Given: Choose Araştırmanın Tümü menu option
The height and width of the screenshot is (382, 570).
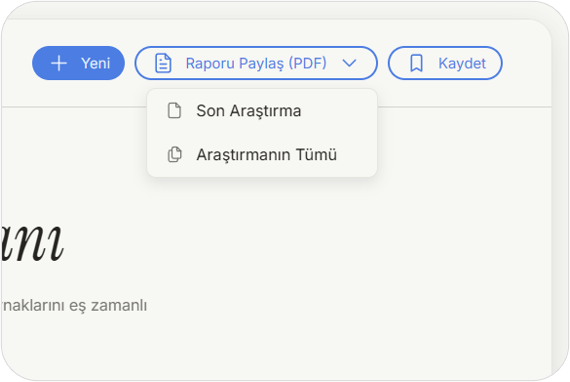Looking at the screenshot, I should point(262,154).
